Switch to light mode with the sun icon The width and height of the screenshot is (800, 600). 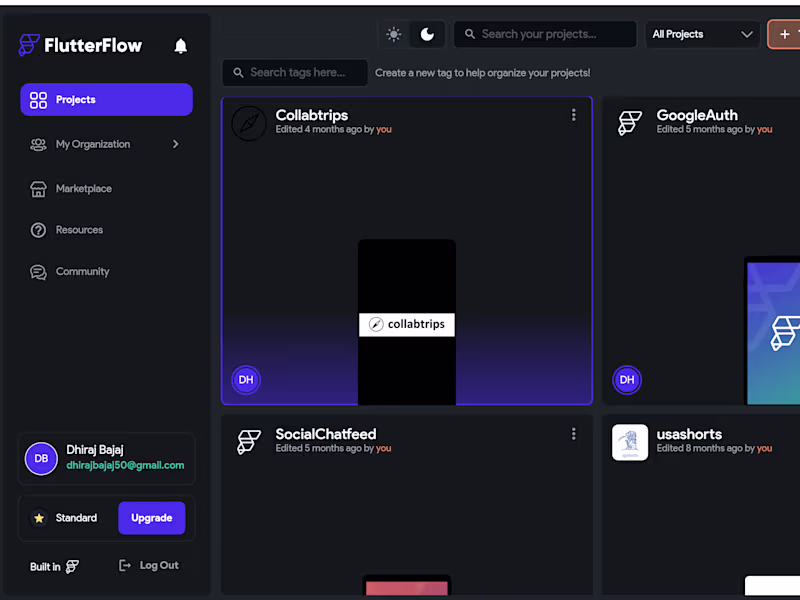pos(394,33)
